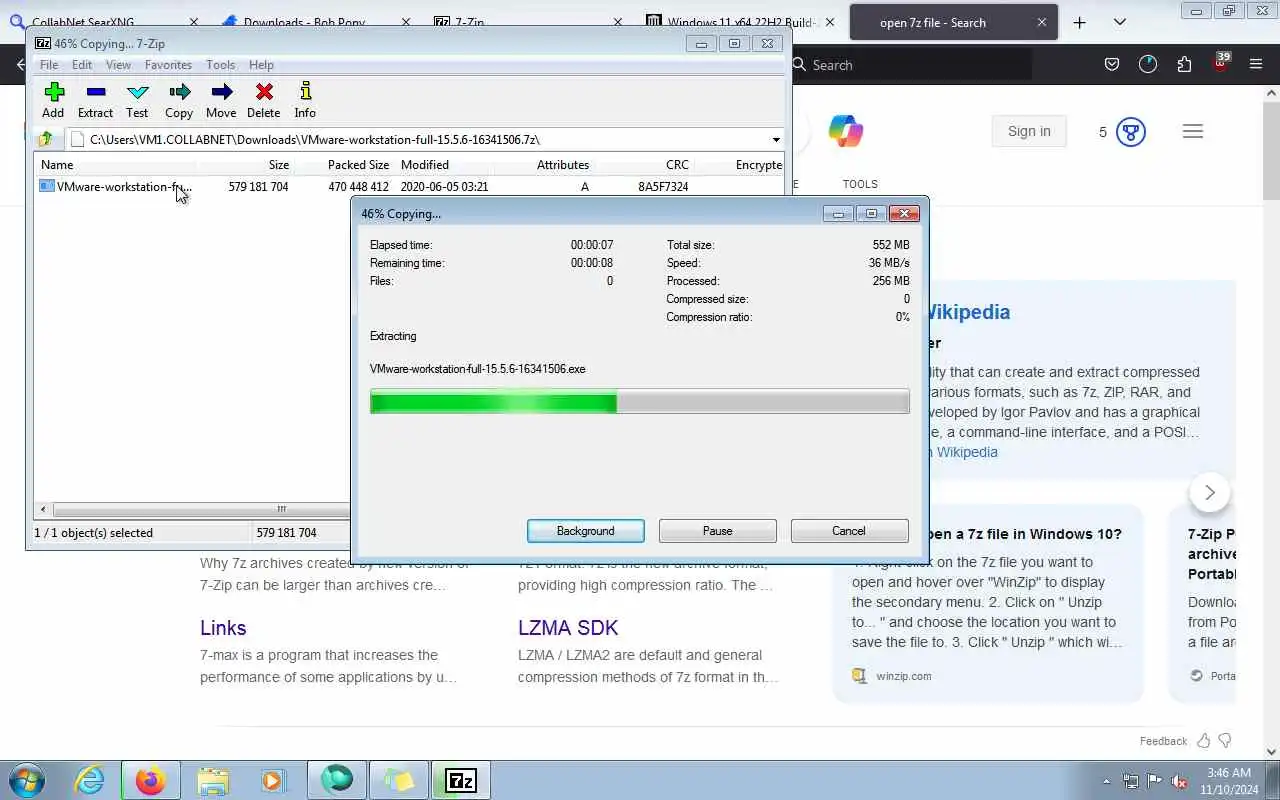Open the Firefox hamburger application menu

(1256, 65)
